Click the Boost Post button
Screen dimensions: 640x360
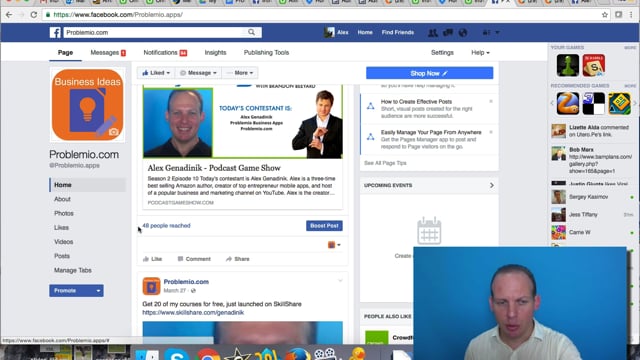point(324,226)
